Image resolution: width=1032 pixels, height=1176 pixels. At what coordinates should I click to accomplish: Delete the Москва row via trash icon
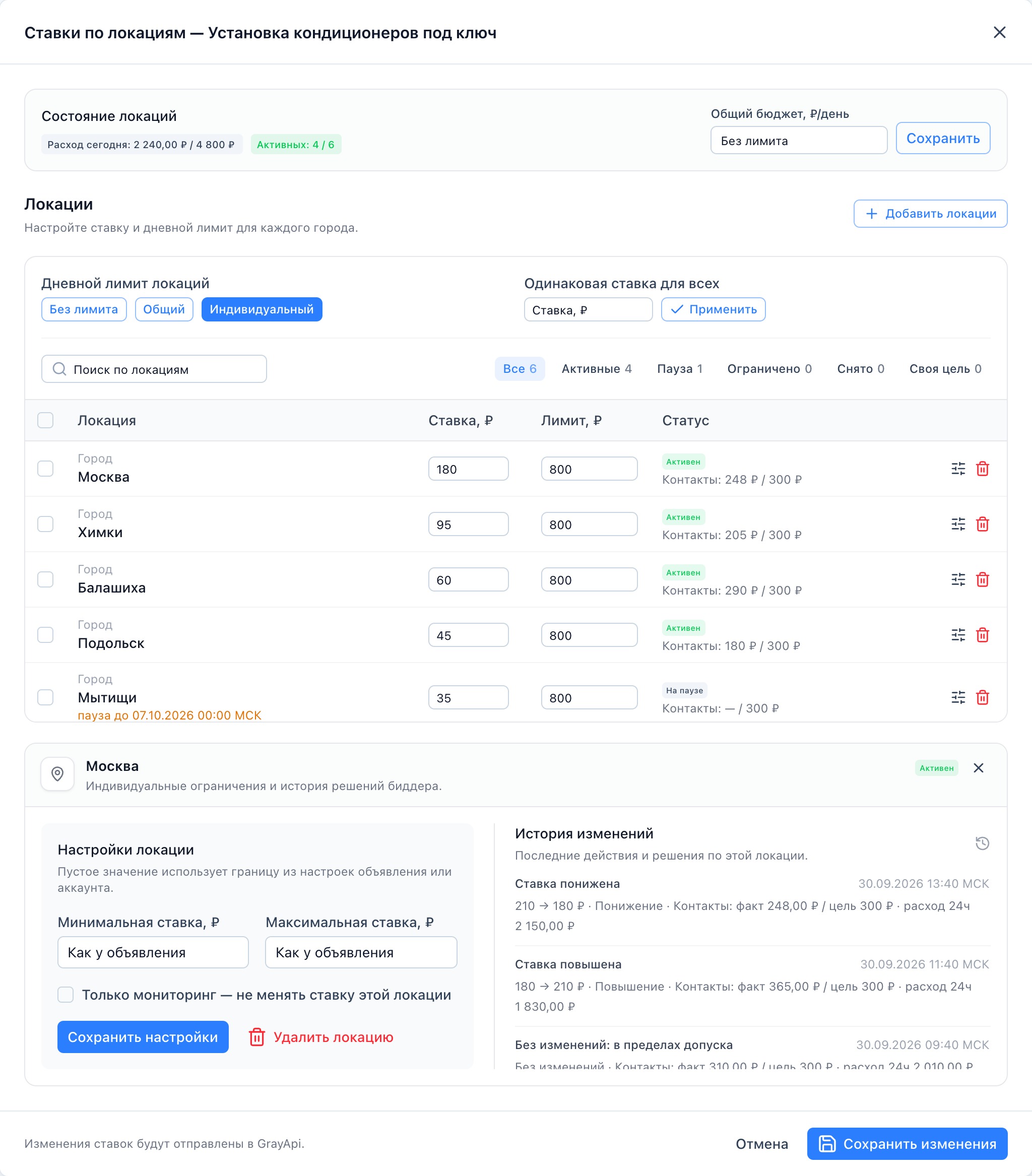click(983, 469)
